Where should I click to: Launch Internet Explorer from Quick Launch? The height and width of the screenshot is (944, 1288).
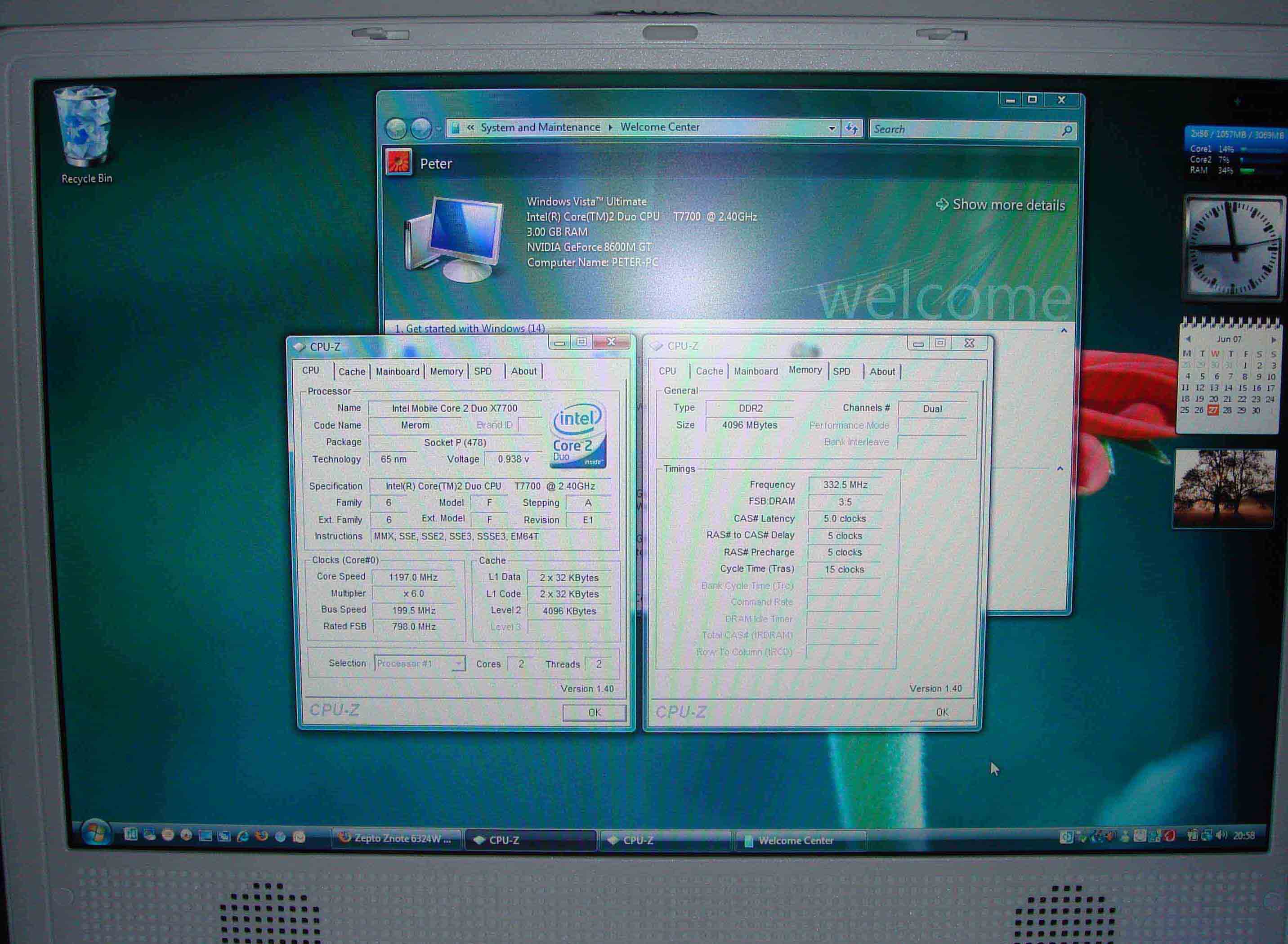click(243, 836)
